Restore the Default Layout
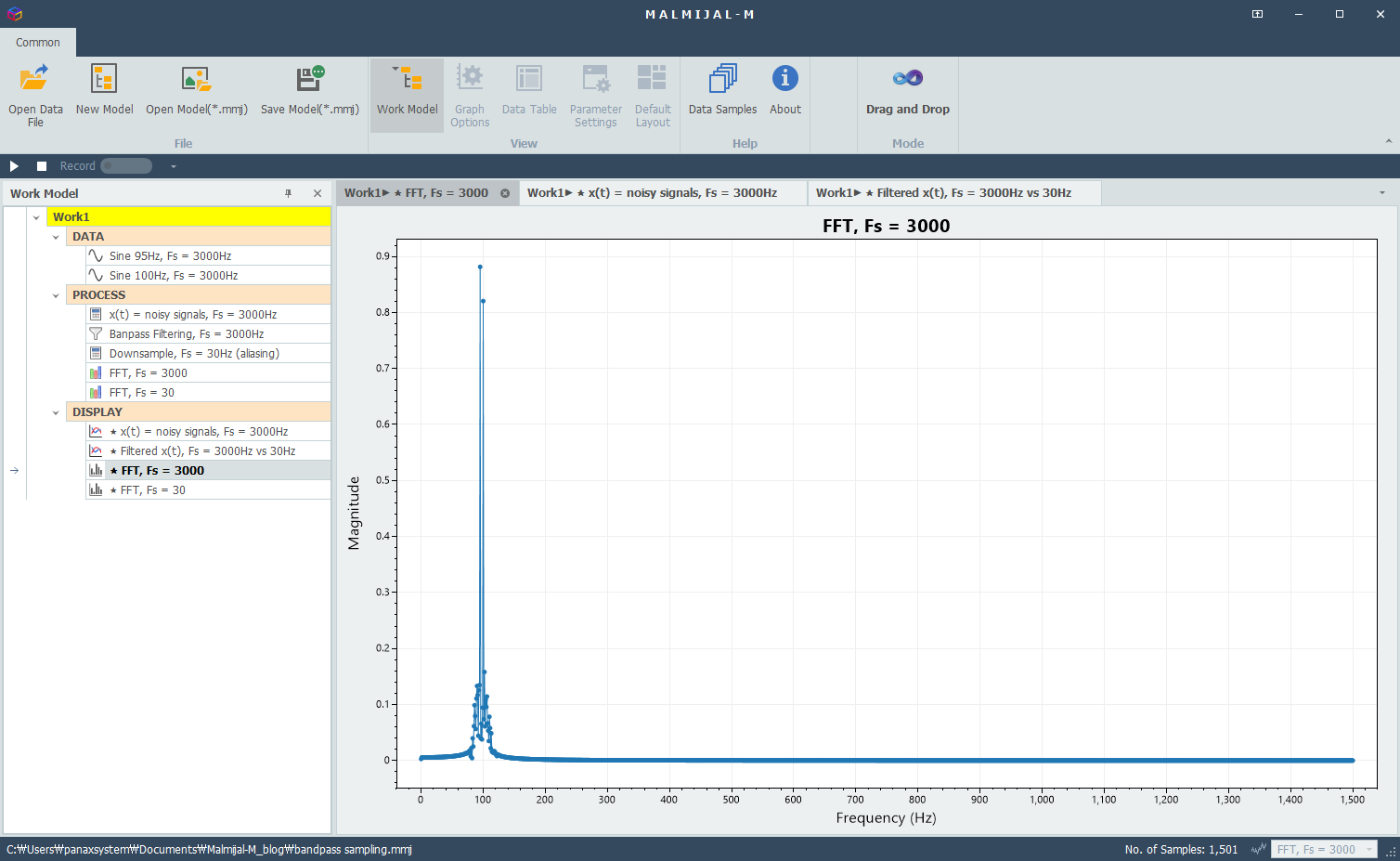This screenshot has width=1400, height=861. point(653,95)
